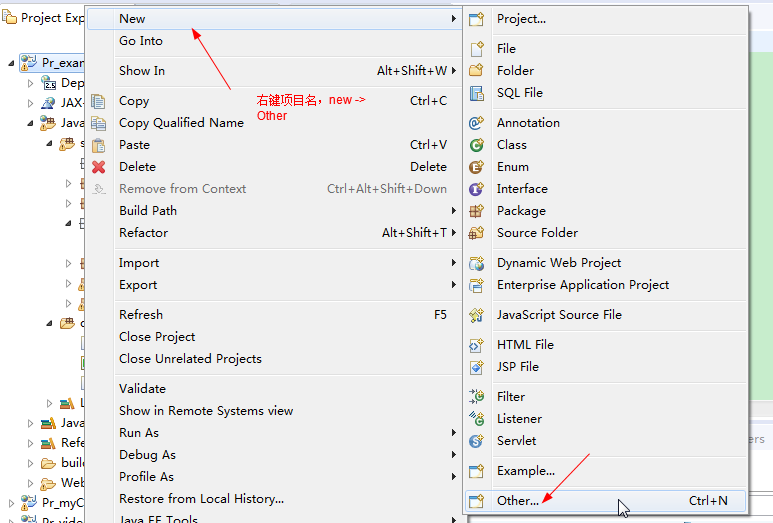Image resolution: width=773 pixels, height=523 pixels.
Task: Select Profile As menu entry
Action: pyautogui.click(x=274, y=477)
